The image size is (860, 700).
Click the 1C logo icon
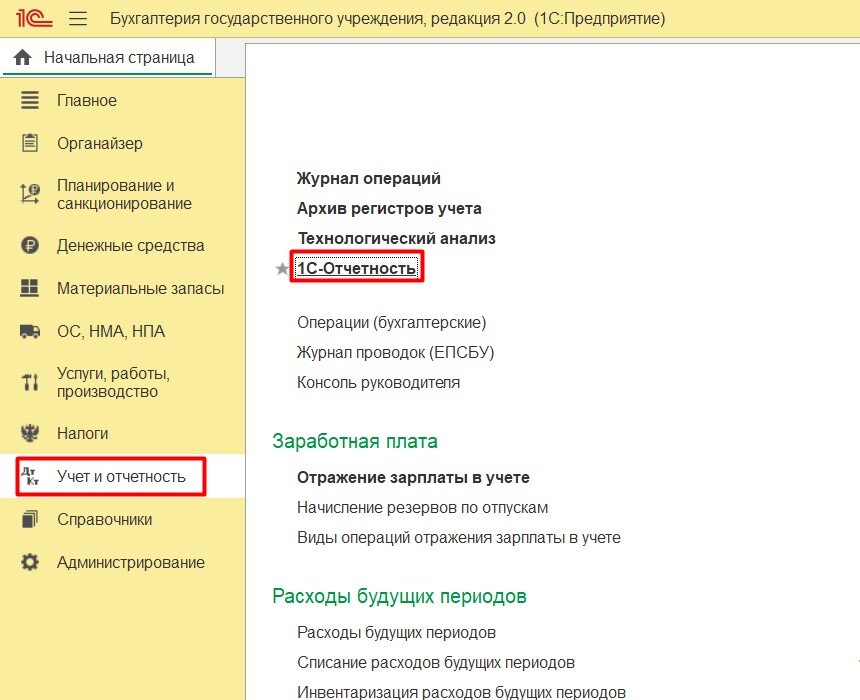(34, 18)
